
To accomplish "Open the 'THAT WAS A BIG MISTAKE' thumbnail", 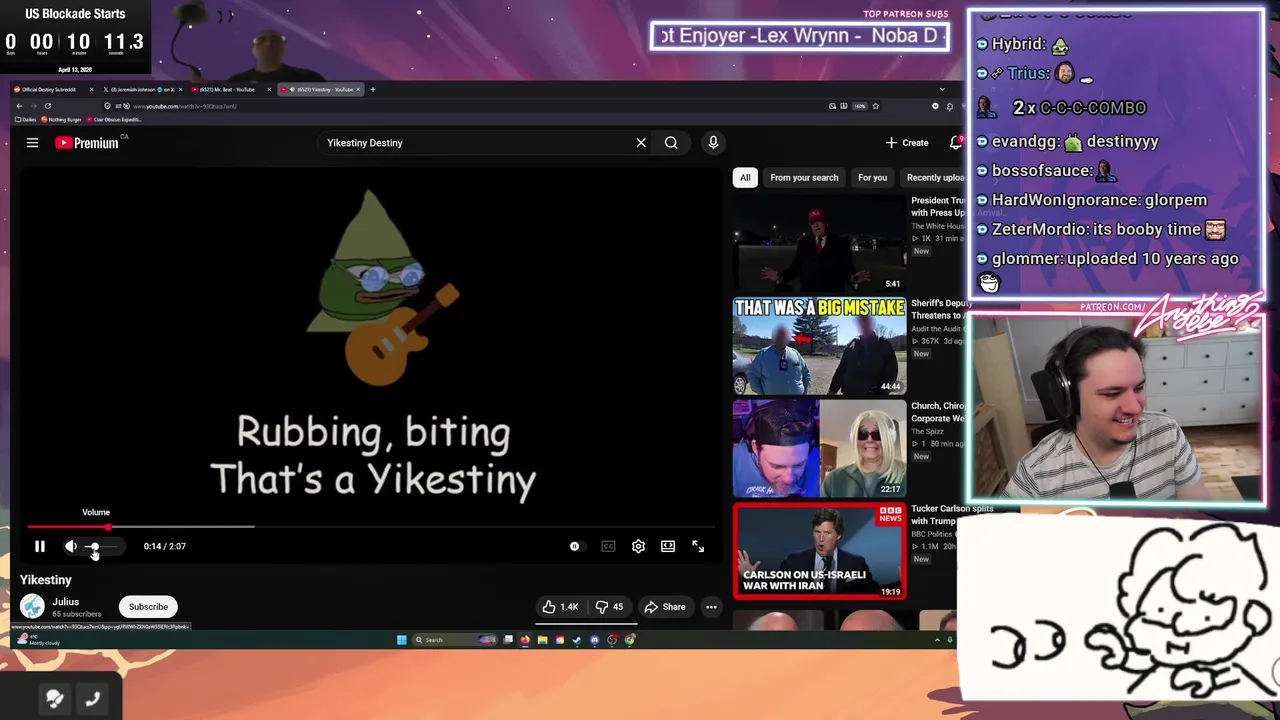I will (x=819, y=346).
